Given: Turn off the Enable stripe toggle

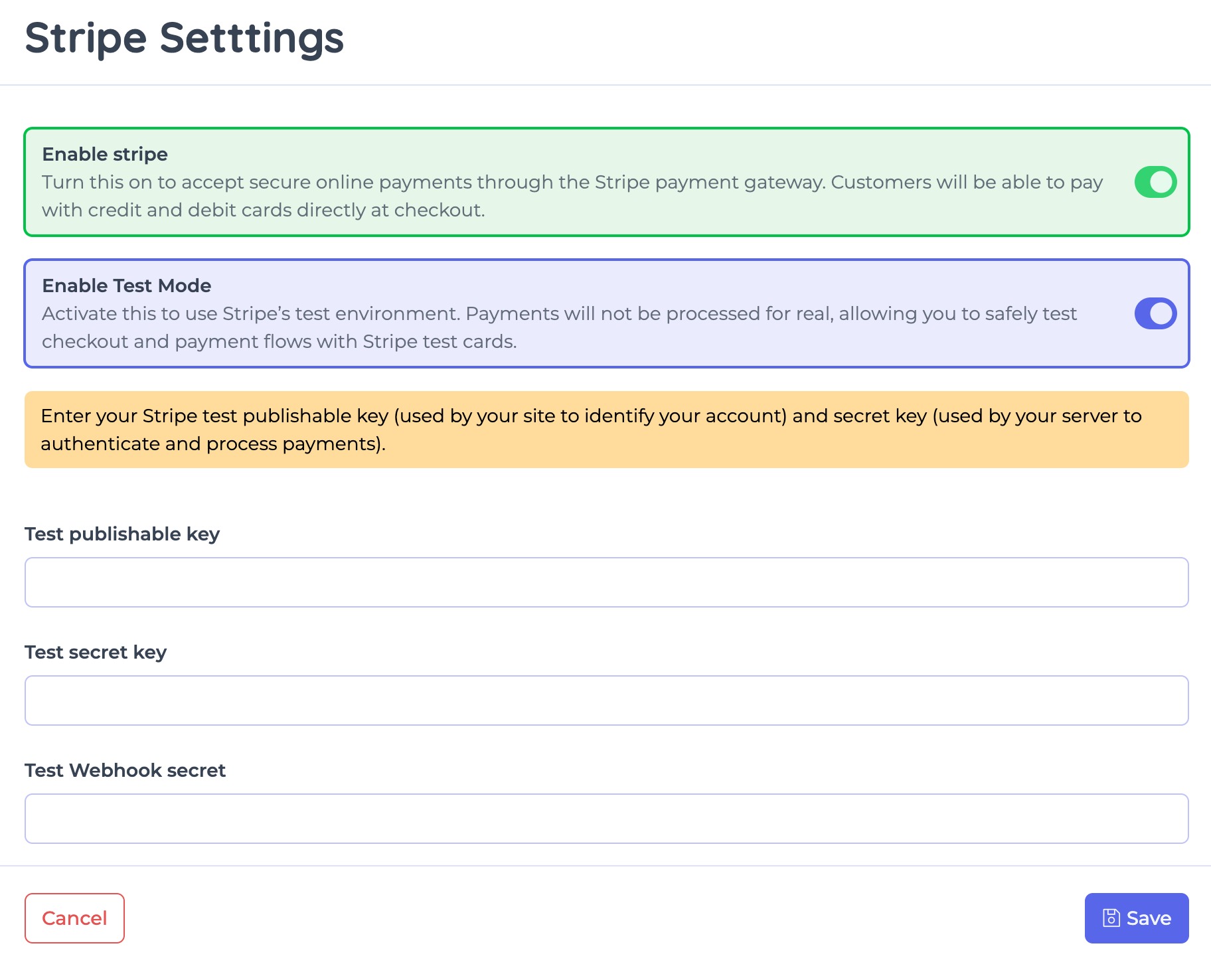Looking at the screenshot, I should tap(1155, 182).
